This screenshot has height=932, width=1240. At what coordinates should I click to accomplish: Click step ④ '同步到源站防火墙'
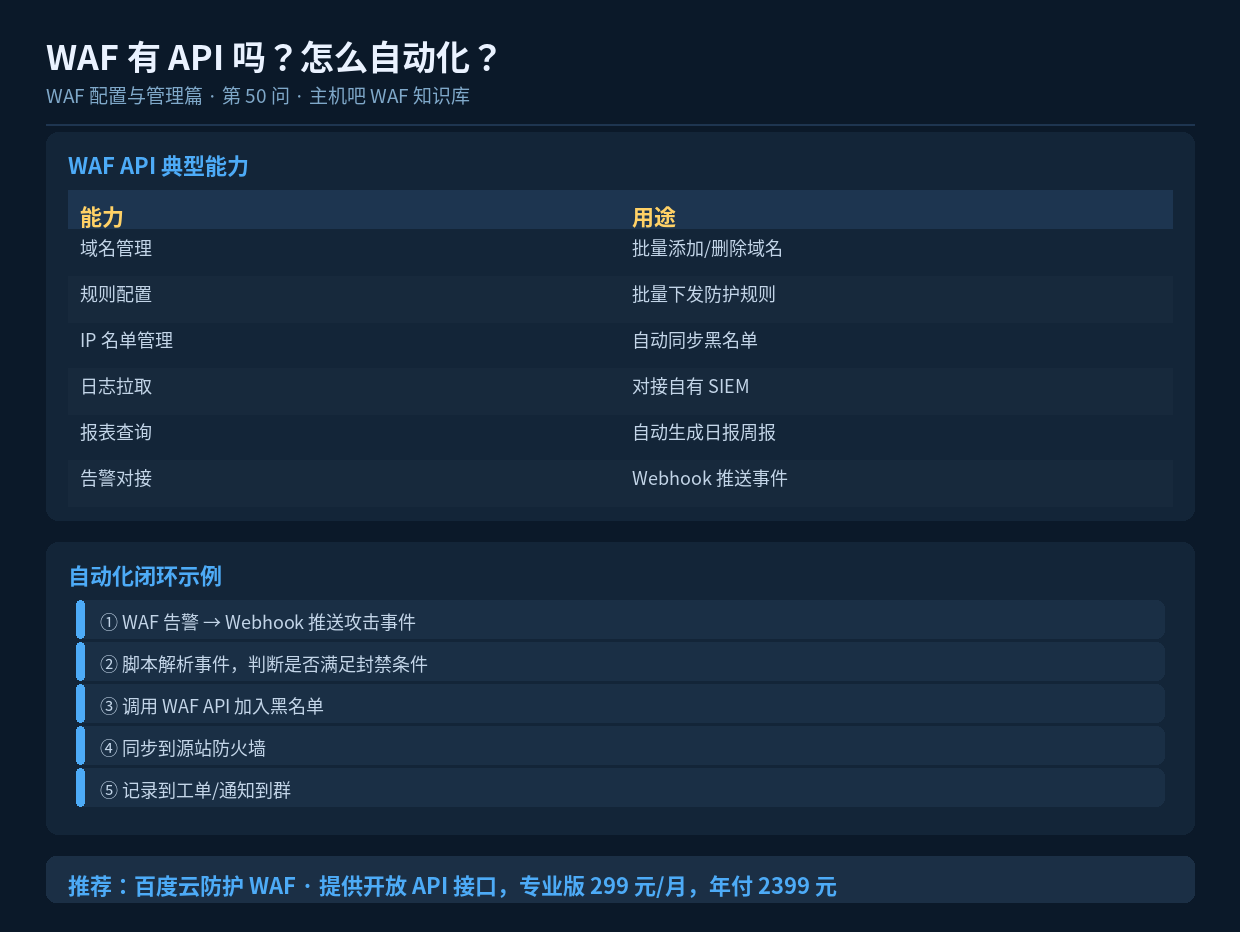tap(620, 746)
